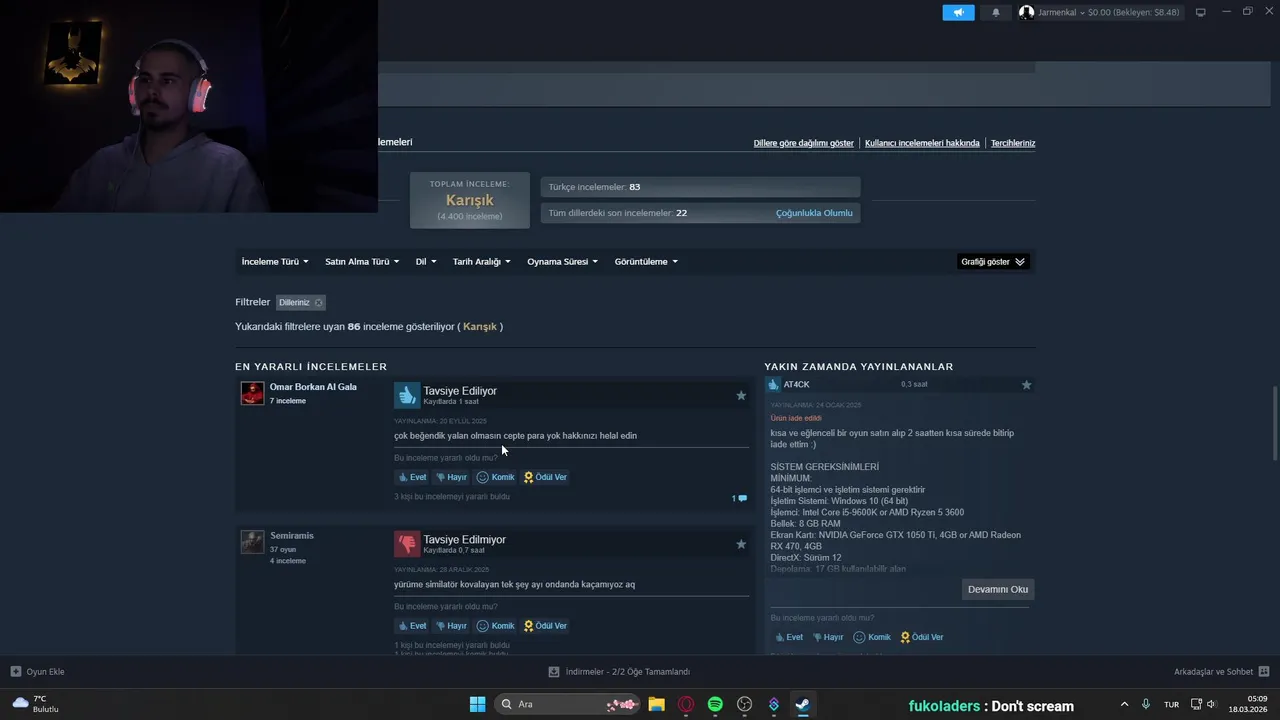Open the Steam notifications bell

(x=995, y=12)
